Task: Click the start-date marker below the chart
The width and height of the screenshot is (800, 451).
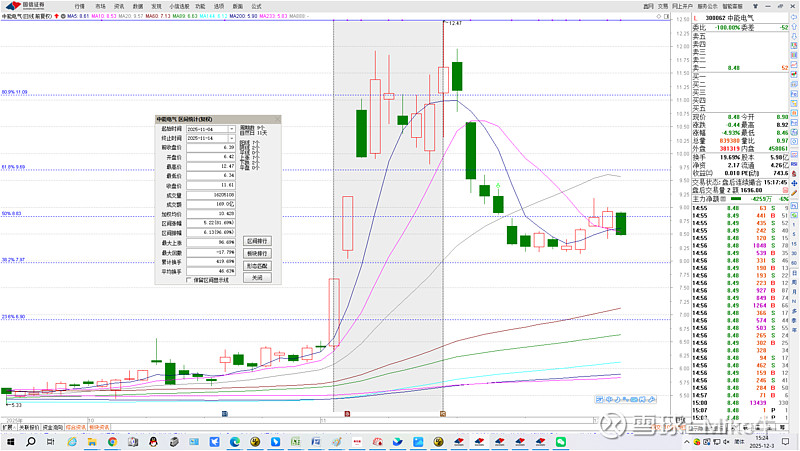Action: [346, 412]
